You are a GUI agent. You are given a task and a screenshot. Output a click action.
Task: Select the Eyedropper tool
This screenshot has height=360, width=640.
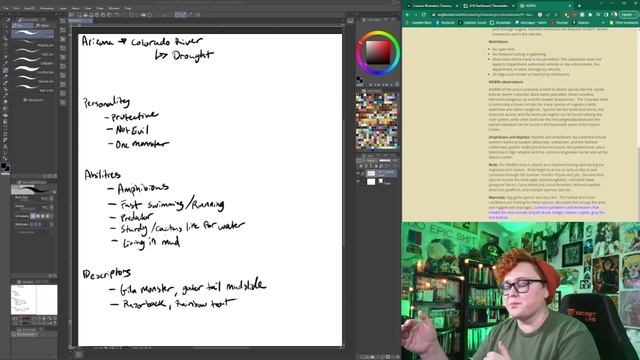coord(5,64)
